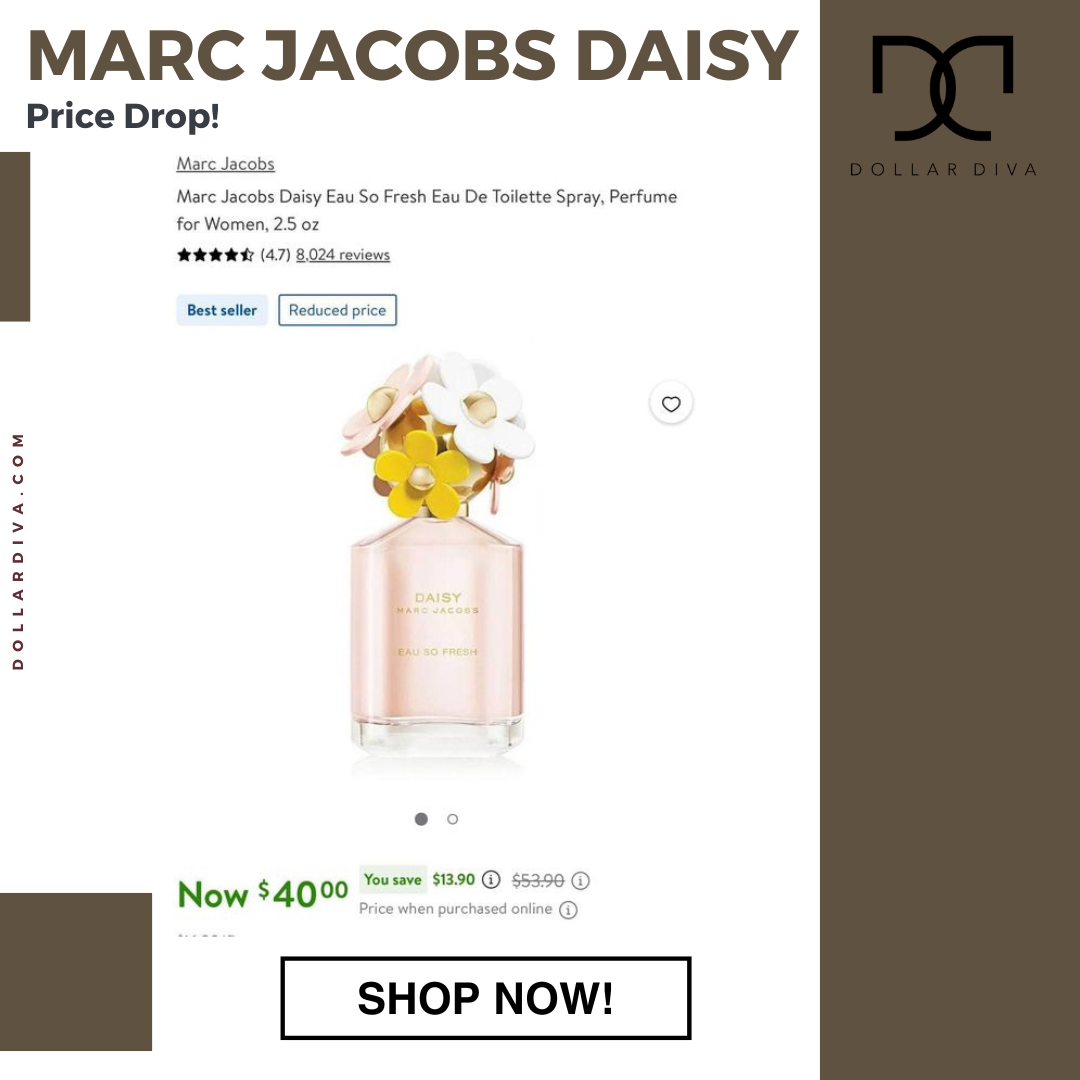1080x1080 pixels.
Task: Click the Price Drop! subtitle text
Action: pyautogui.click(x=123, y=116)
